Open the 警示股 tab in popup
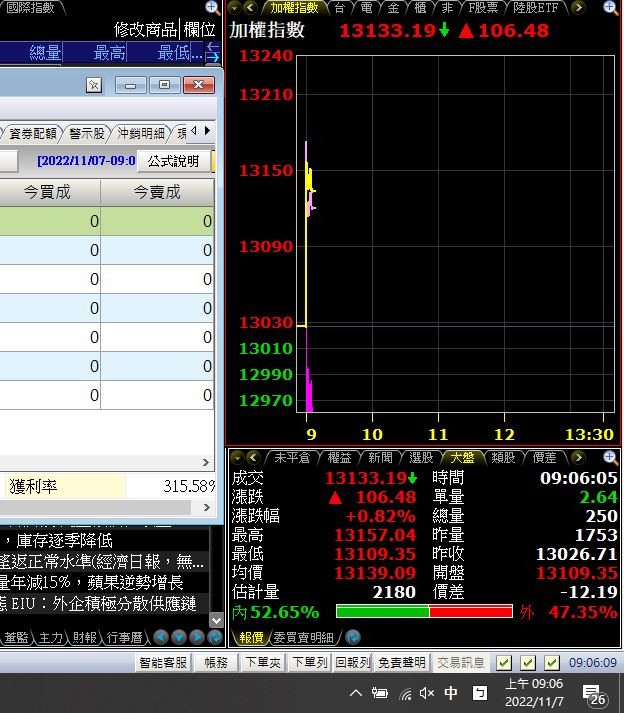Screen dimensions: 624x713 click(87, 133)
